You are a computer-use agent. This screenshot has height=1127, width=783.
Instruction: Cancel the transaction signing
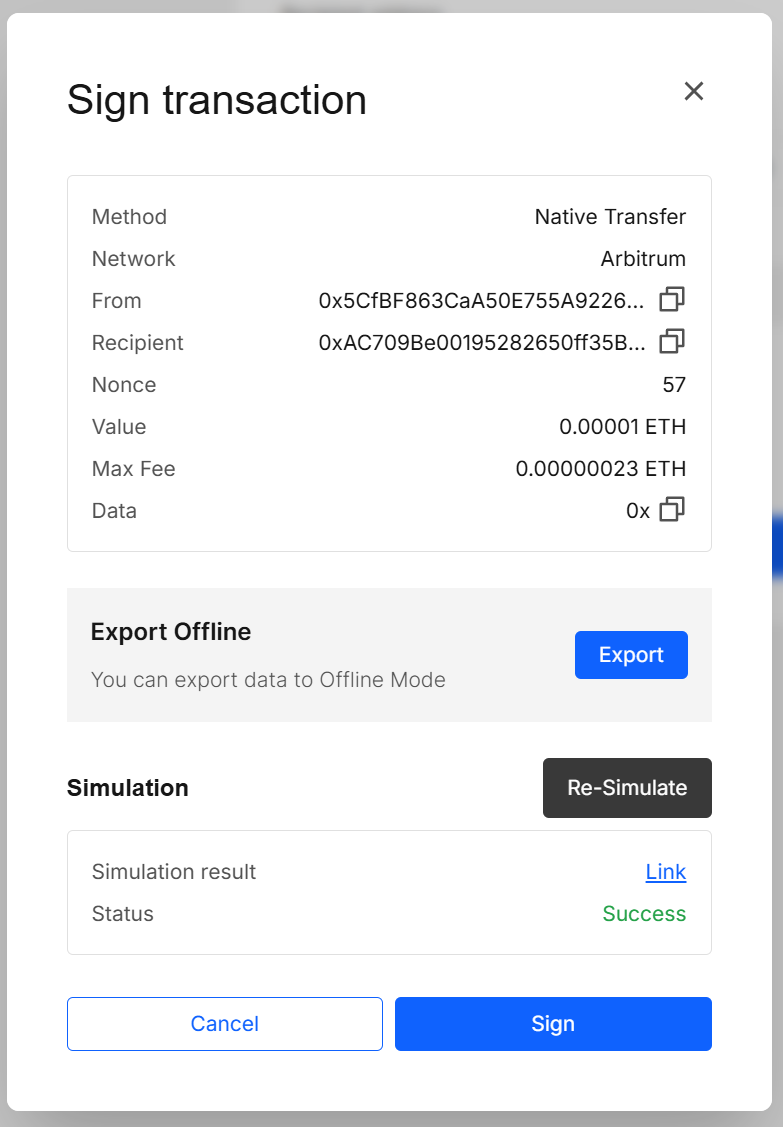pyautogui.click(x=224, y=1024)
